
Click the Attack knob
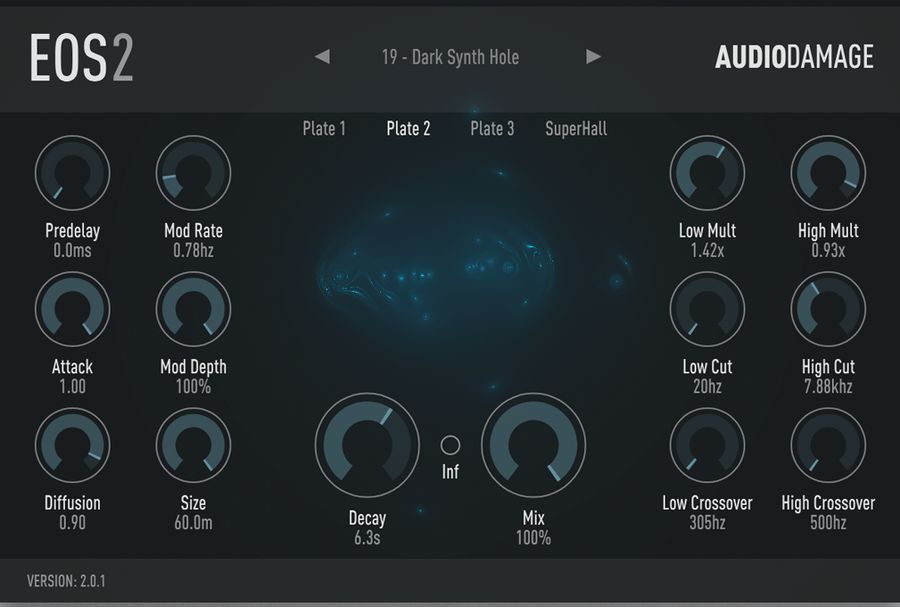pos(71,309)
